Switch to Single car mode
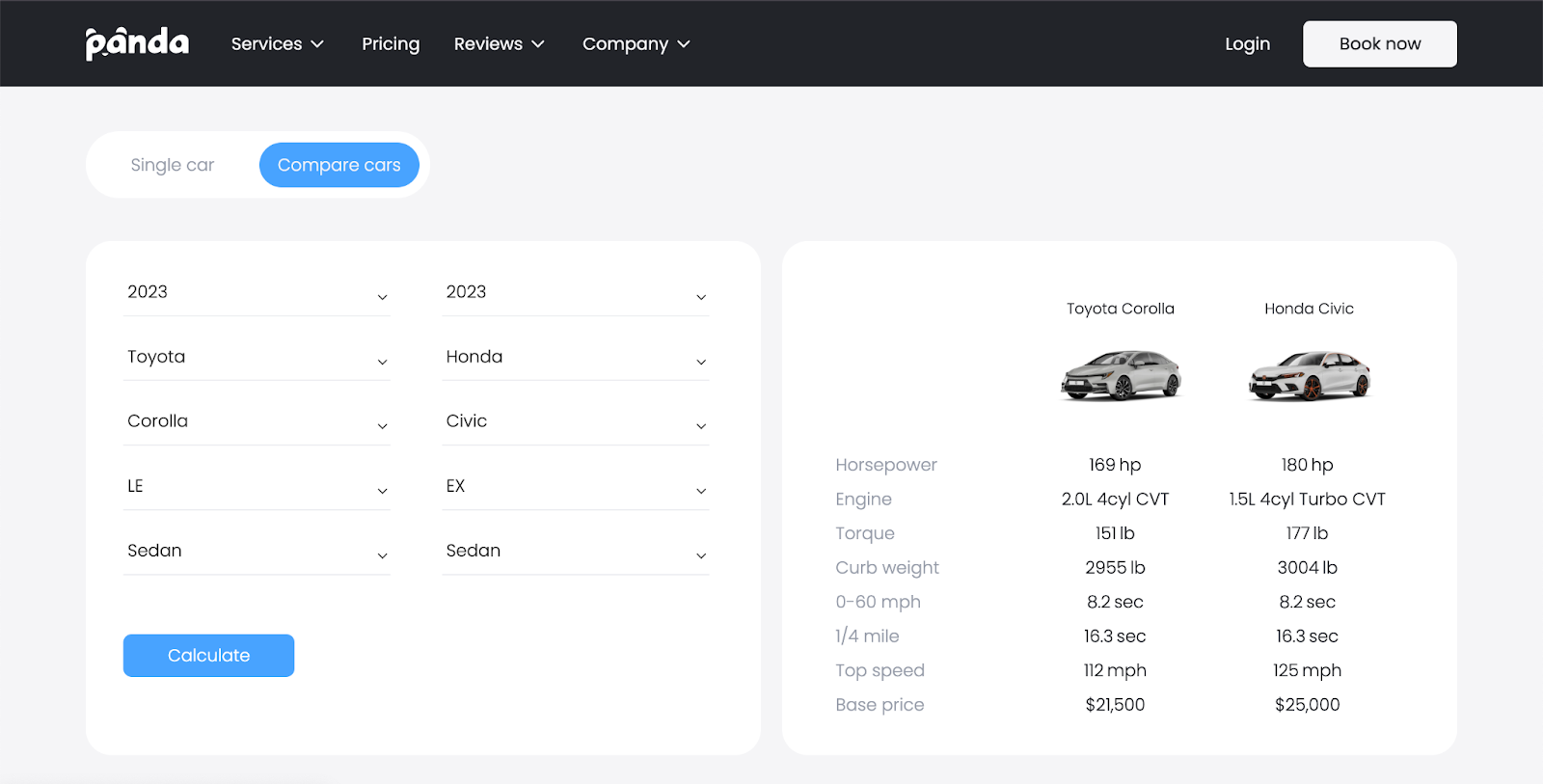1543x784 pixels. pyautogui.click(x=173, y=165)
